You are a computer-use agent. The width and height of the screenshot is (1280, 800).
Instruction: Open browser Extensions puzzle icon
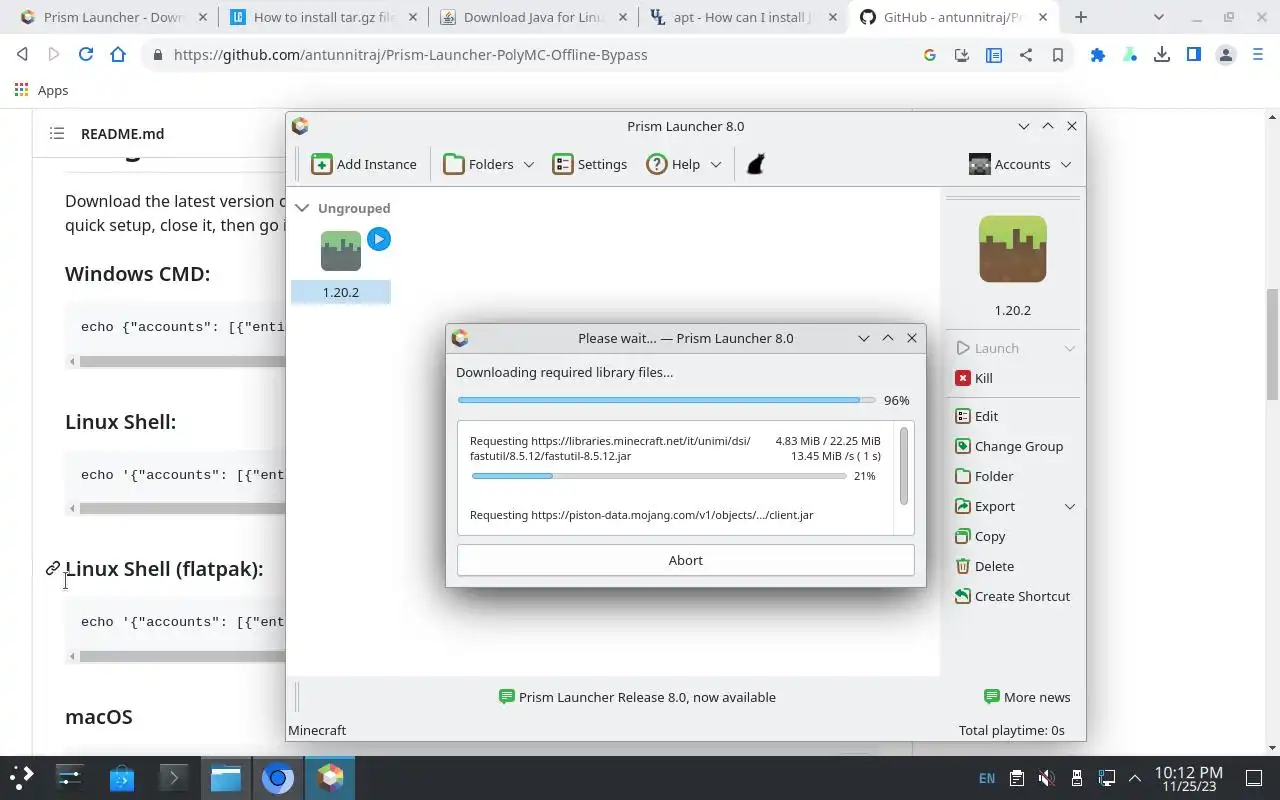point(1098,55)
